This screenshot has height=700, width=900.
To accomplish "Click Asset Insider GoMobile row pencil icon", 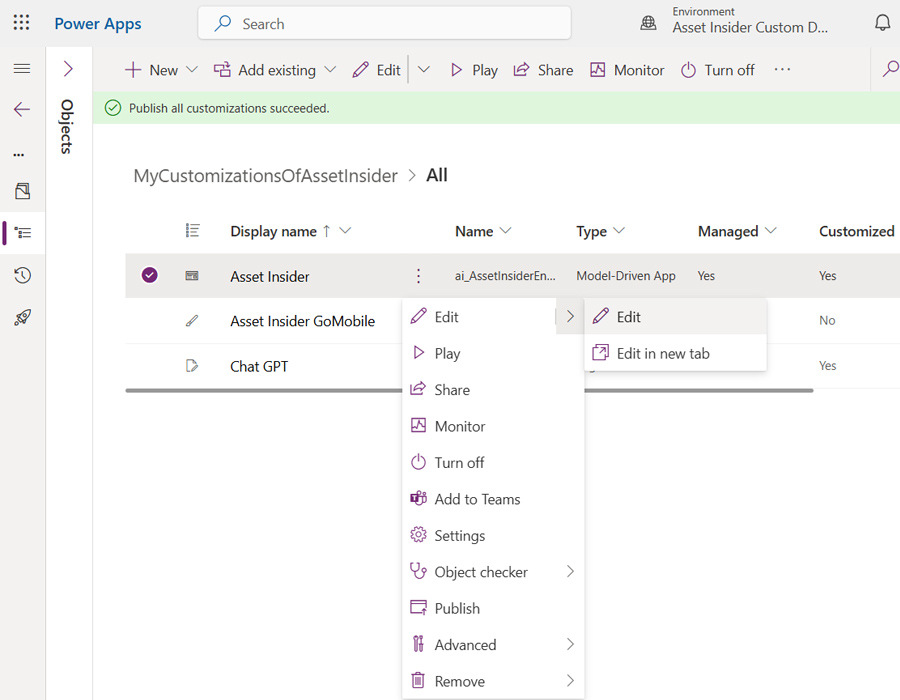I will [x=192, y=321].
